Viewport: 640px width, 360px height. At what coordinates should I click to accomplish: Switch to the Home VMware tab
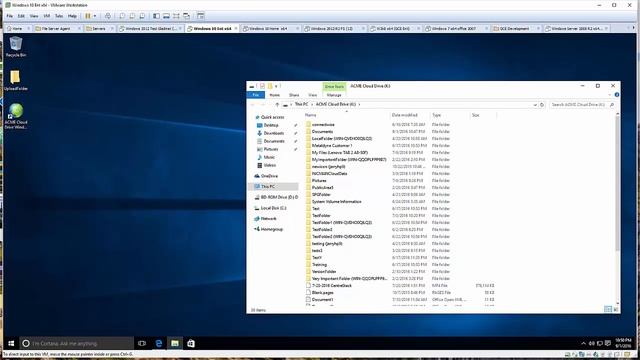(x=18, y=29)
